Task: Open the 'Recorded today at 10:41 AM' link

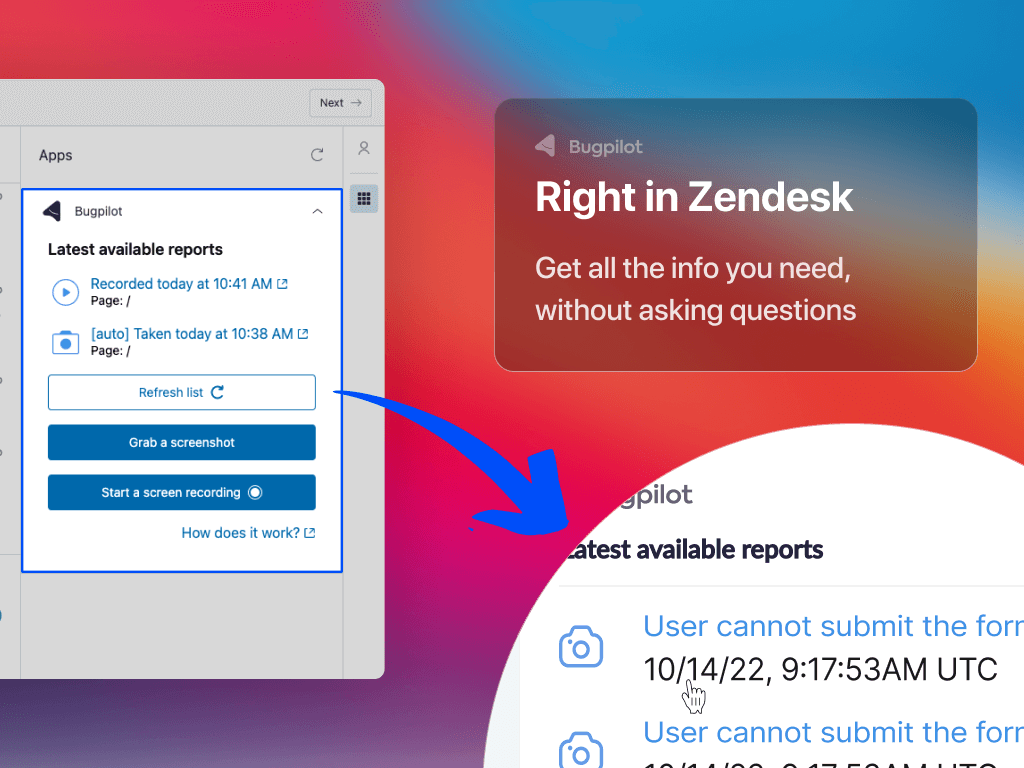Action: 181,284
